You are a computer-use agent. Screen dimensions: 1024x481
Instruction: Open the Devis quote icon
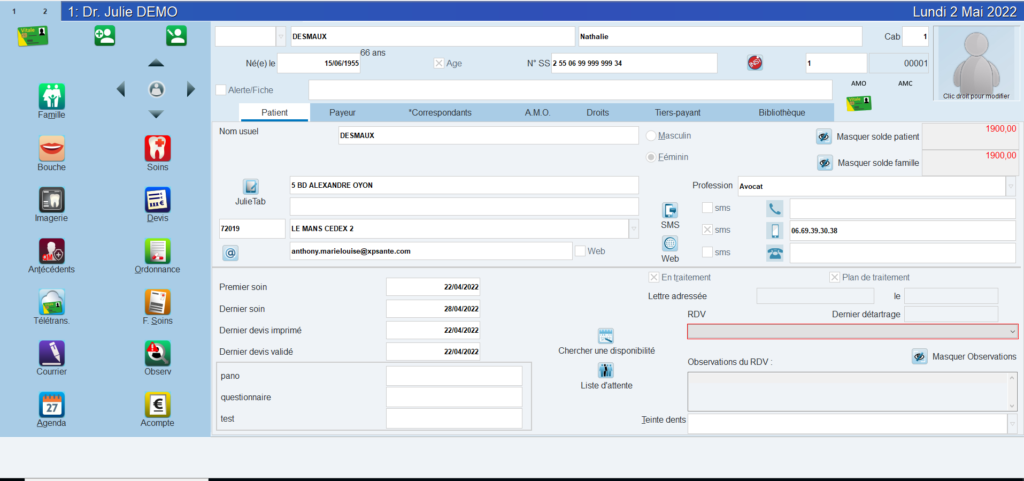(x=157, y=199)
